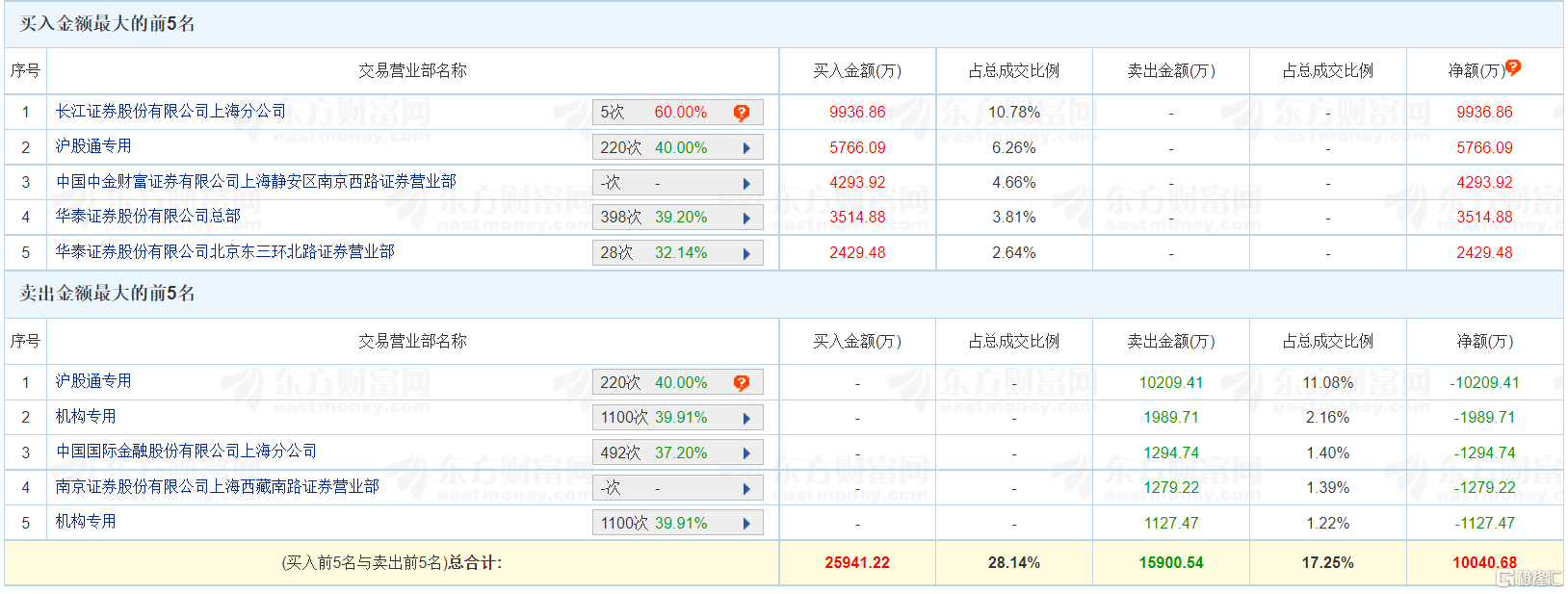Click sell amount 1989.71 cell

[x=1171, y=418]
